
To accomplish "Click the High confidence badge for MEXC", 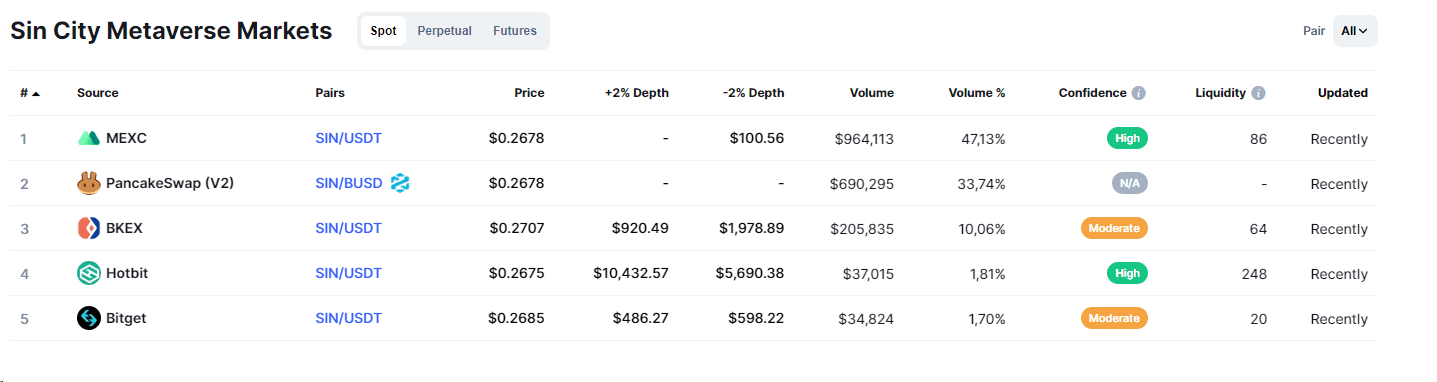I will 1127,138.
